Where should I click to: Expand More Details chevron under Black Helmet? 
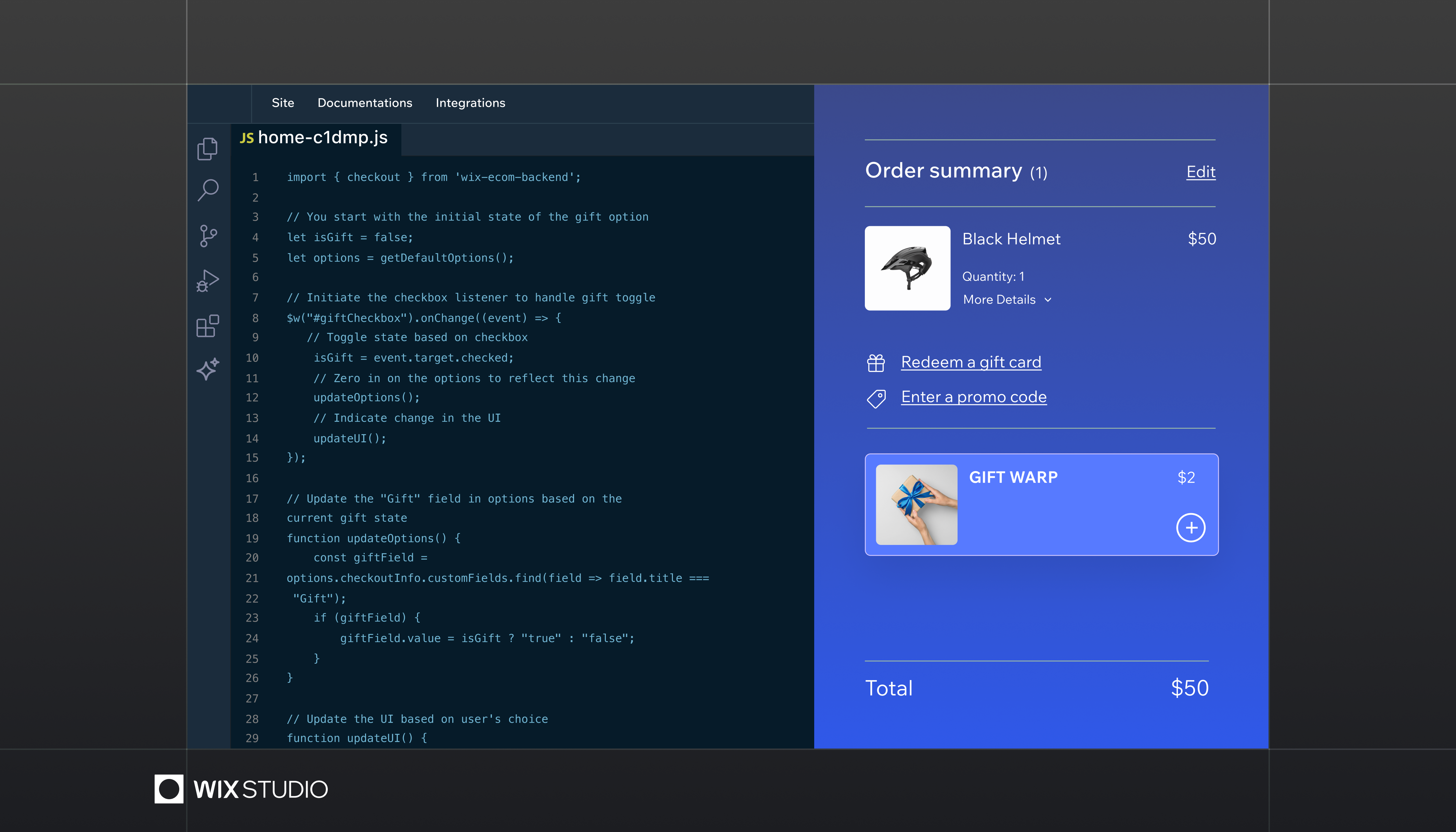click(x=1048, y=300)
